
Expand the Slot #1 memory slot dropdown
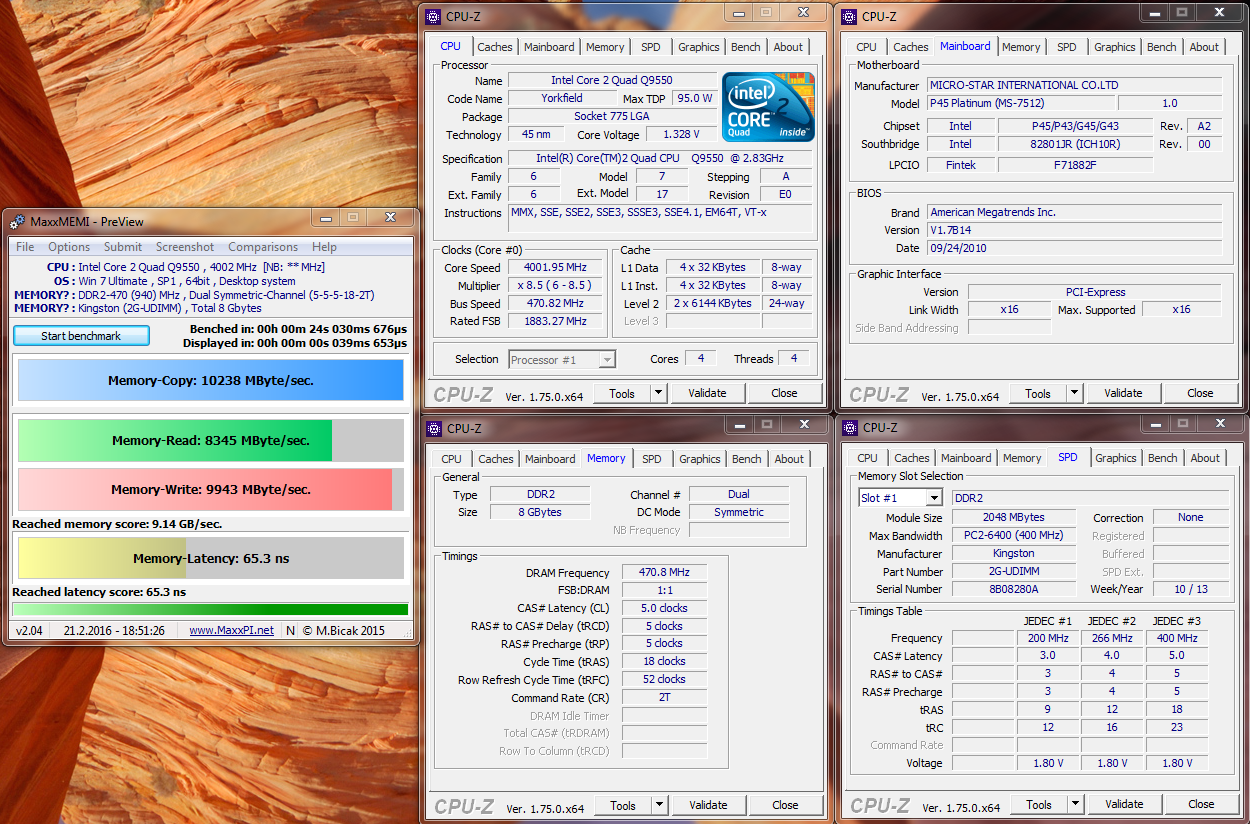point(933,498)
